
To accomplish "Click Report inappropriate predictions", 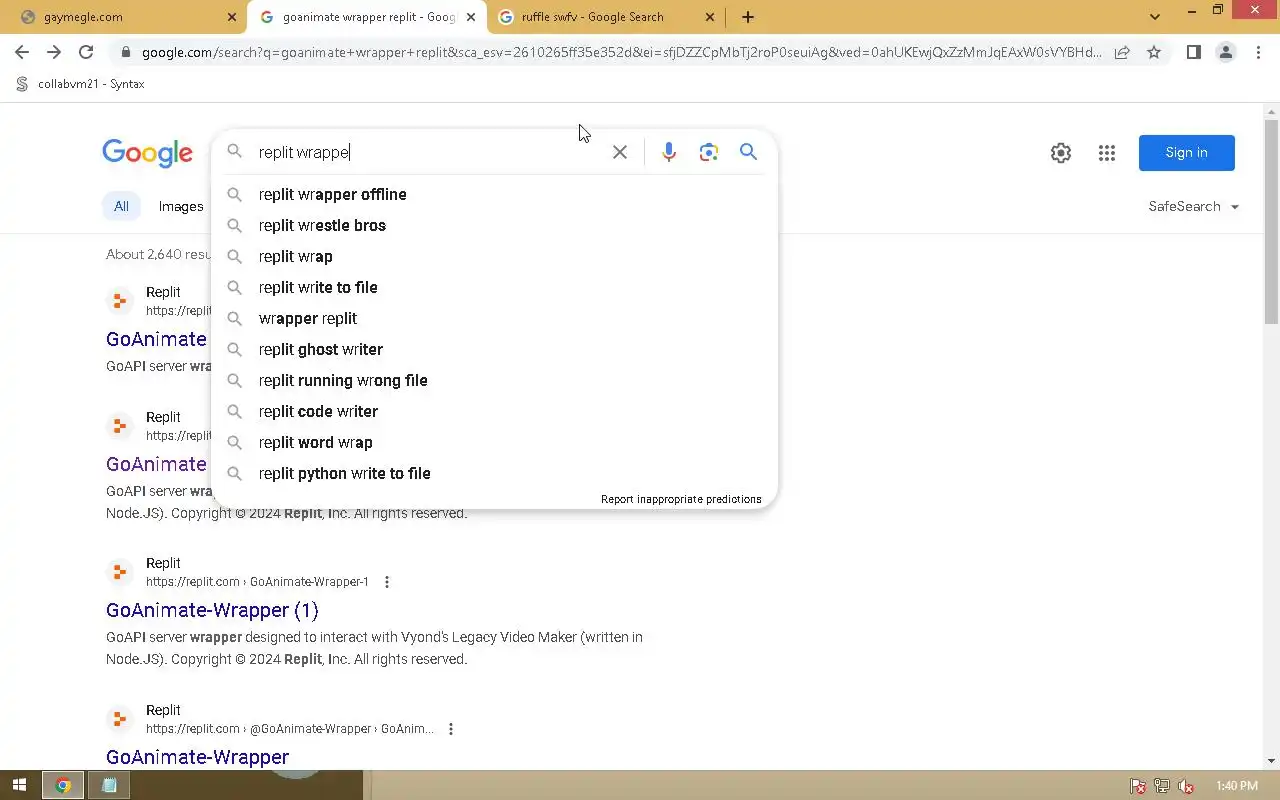I will click(681, 499).
